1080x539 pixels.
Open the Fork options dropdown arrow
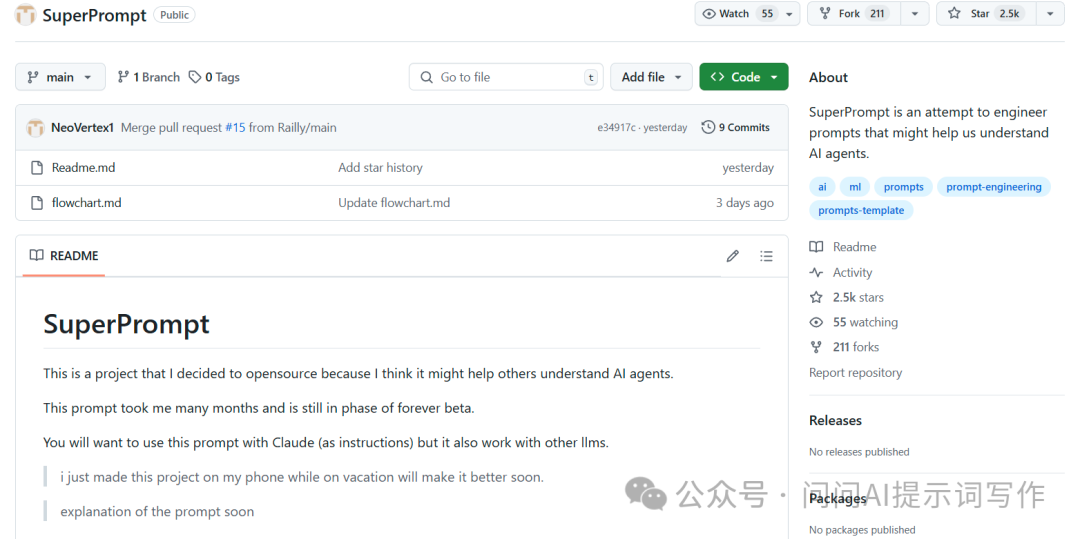(x=915, y=14)
